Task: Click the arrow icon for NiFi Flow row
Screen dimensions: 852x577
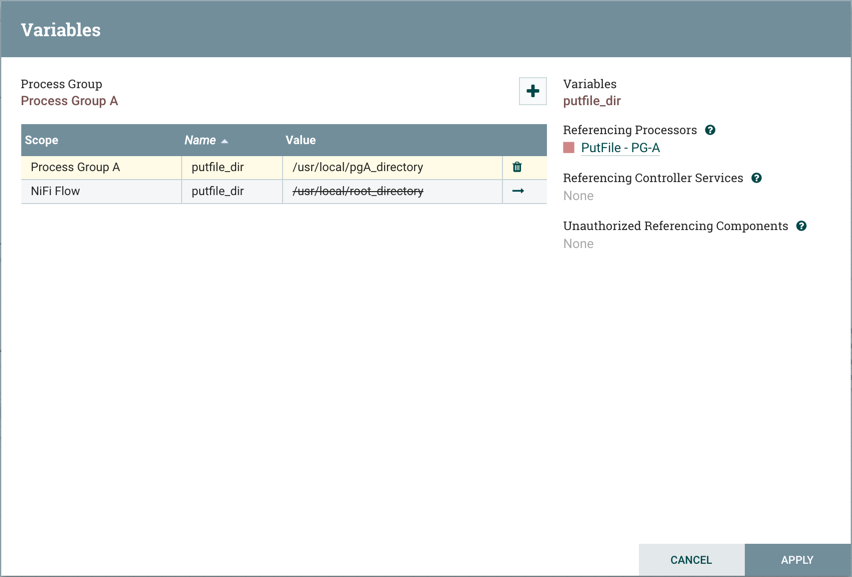Action: 518,191
